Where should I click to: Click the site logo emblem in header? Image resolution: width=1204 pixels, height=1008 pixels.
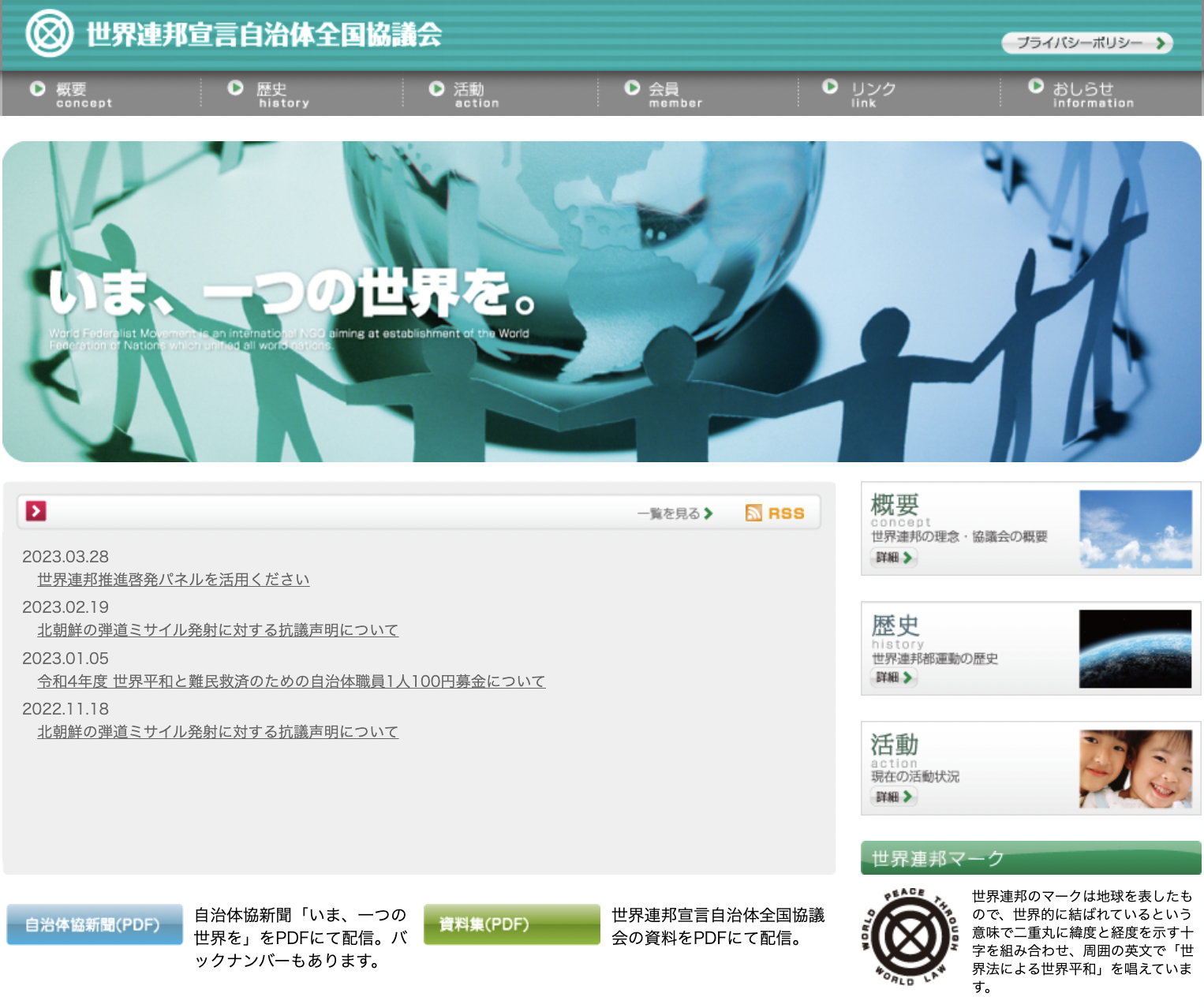click(x=49, y=34)
